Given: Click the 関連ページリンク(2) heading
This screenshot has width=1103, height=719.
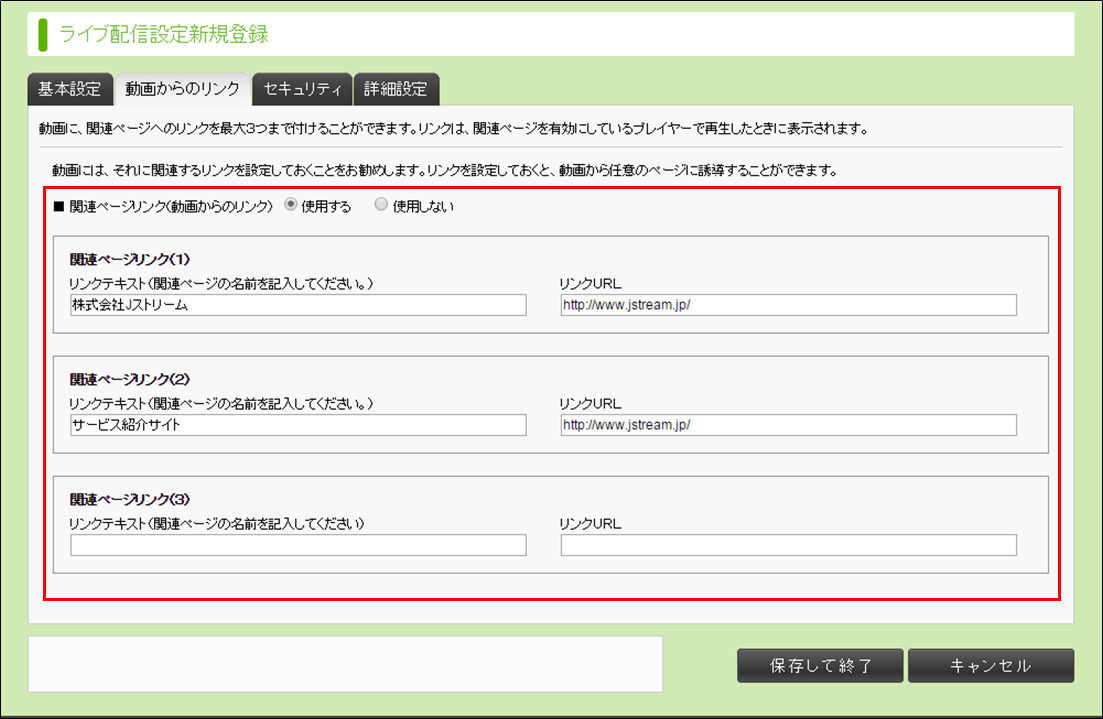Looking at the screenshot, I should point(130,380).
